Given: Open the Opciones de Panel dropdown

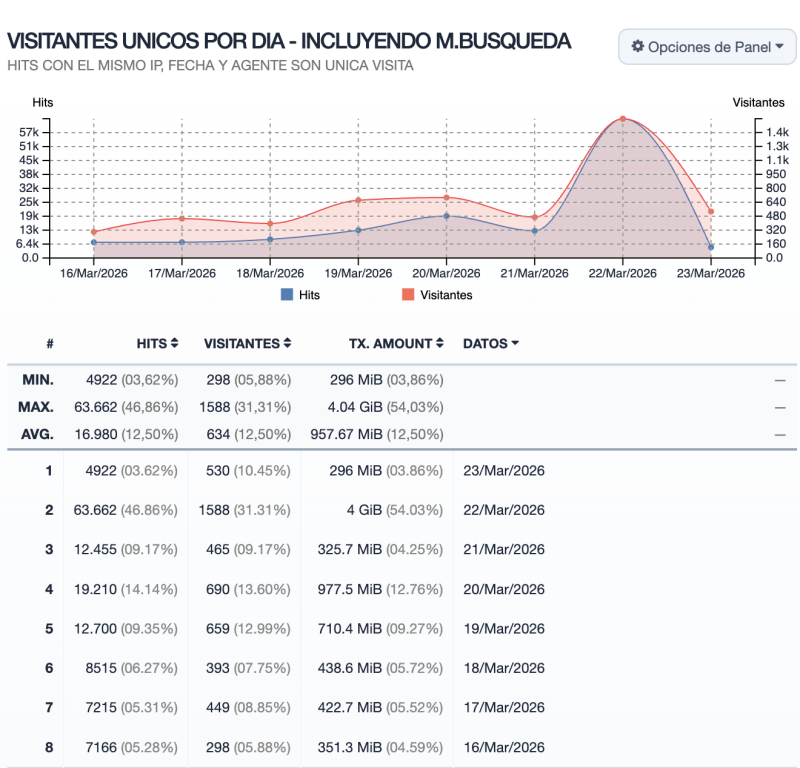Looking at the screenshot, I should (707, 47).
